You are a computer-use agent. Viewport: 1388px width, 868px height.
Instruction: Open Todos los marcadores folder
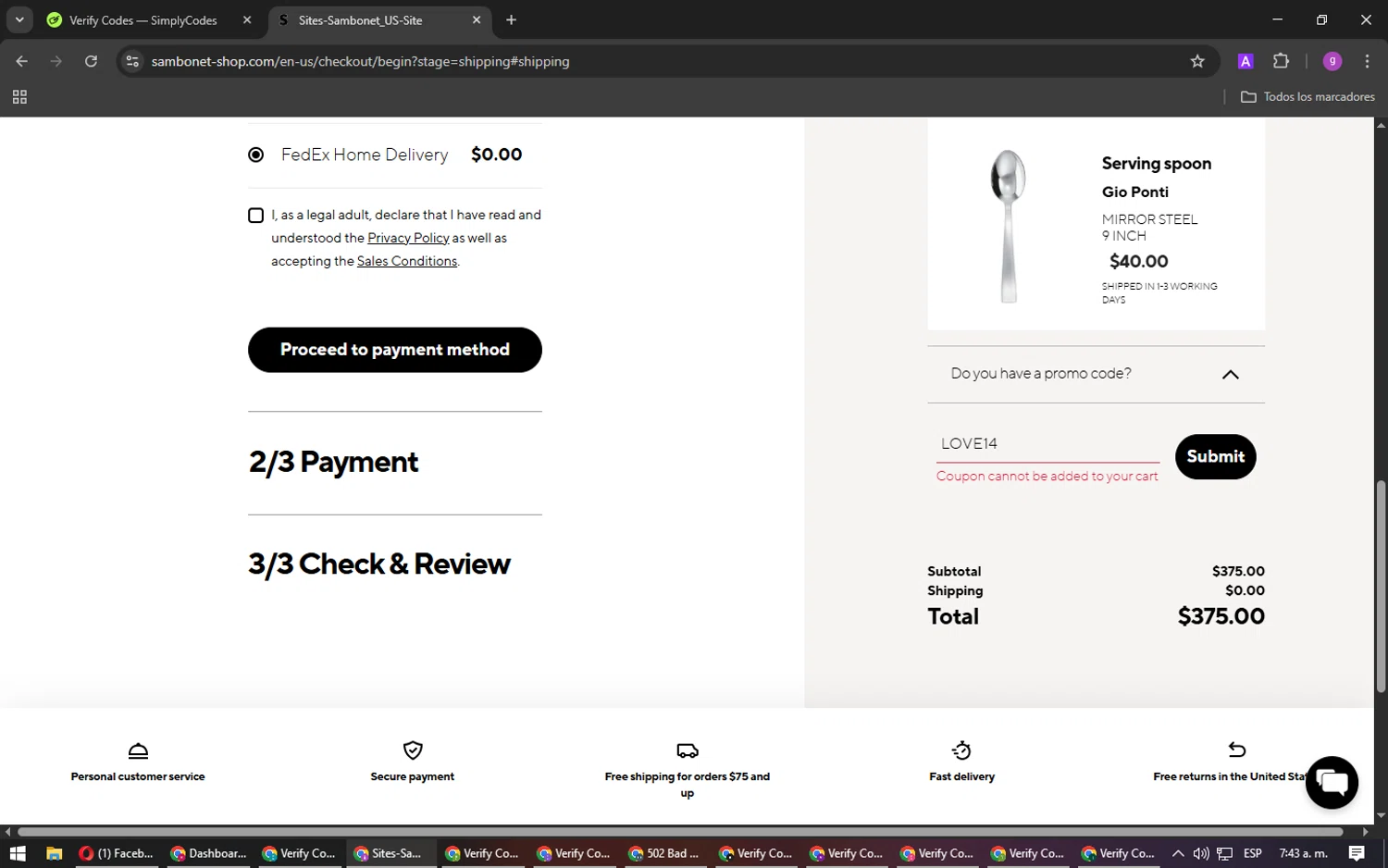tap(1307, 97)
